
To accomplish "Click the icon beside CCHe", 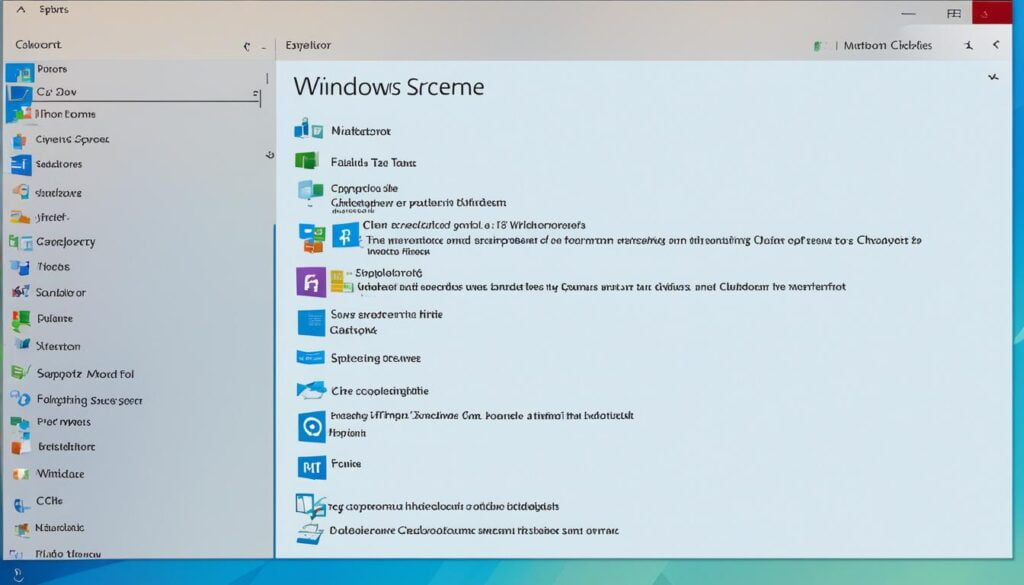I will (22, 504).
